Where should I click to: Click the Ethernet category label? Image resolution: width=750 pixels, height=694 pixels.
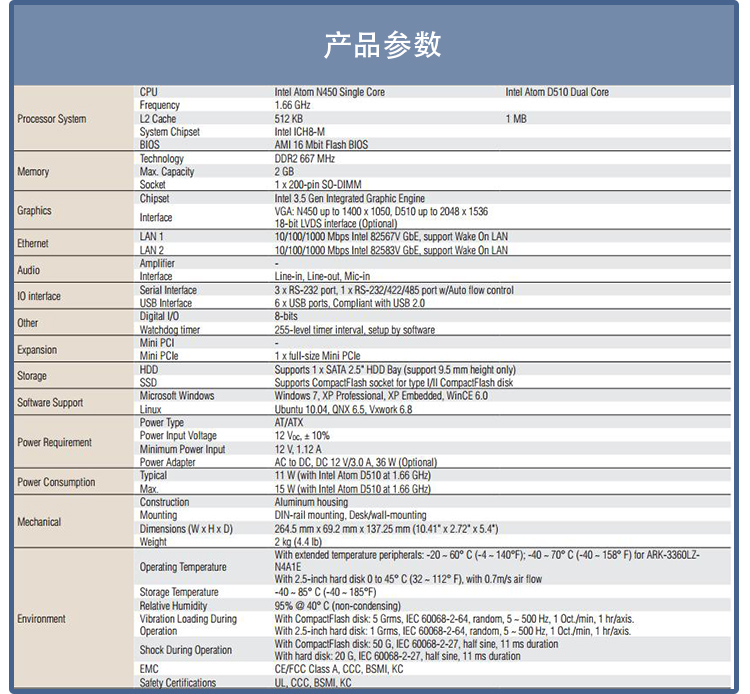pos(33,244)
